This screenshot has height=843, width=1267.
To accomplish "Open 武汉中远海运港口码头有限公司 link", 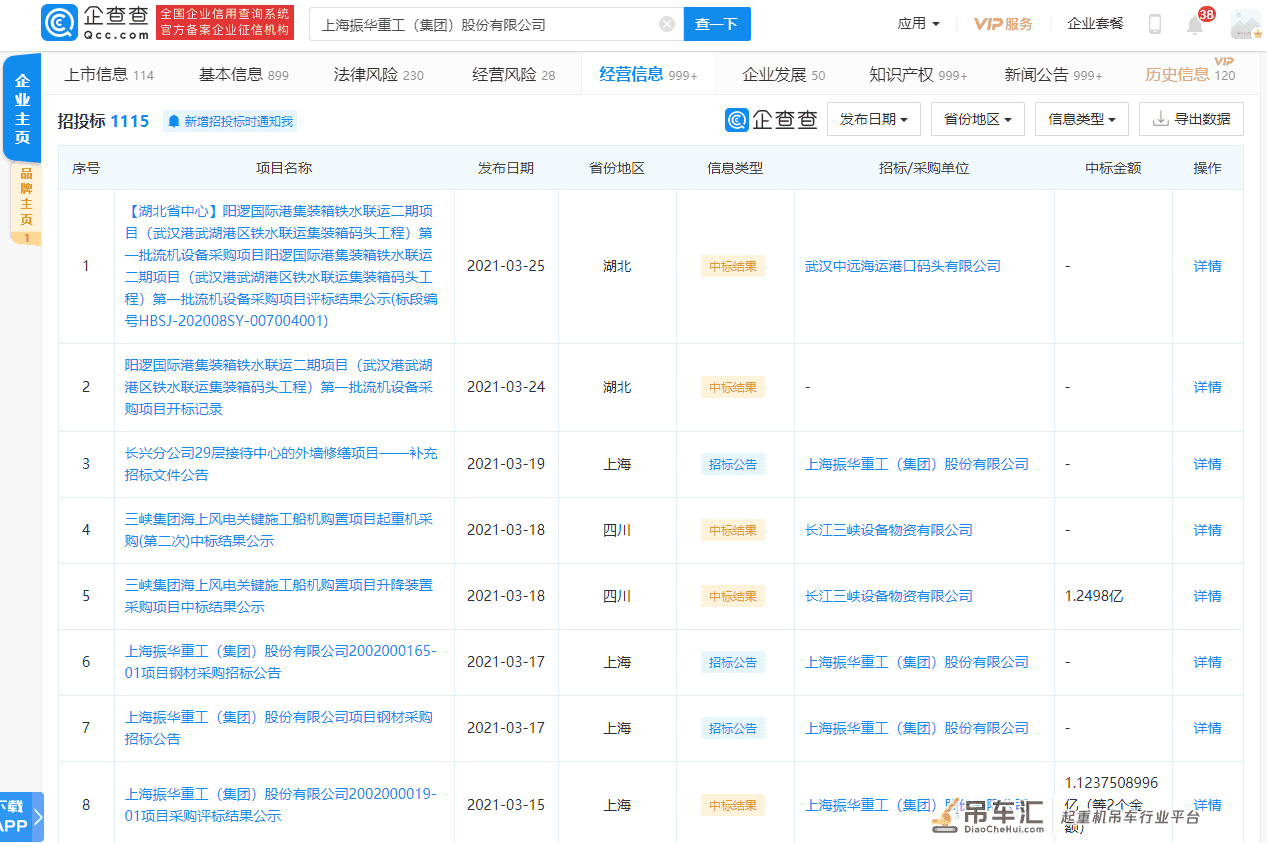I will (902, 266).
